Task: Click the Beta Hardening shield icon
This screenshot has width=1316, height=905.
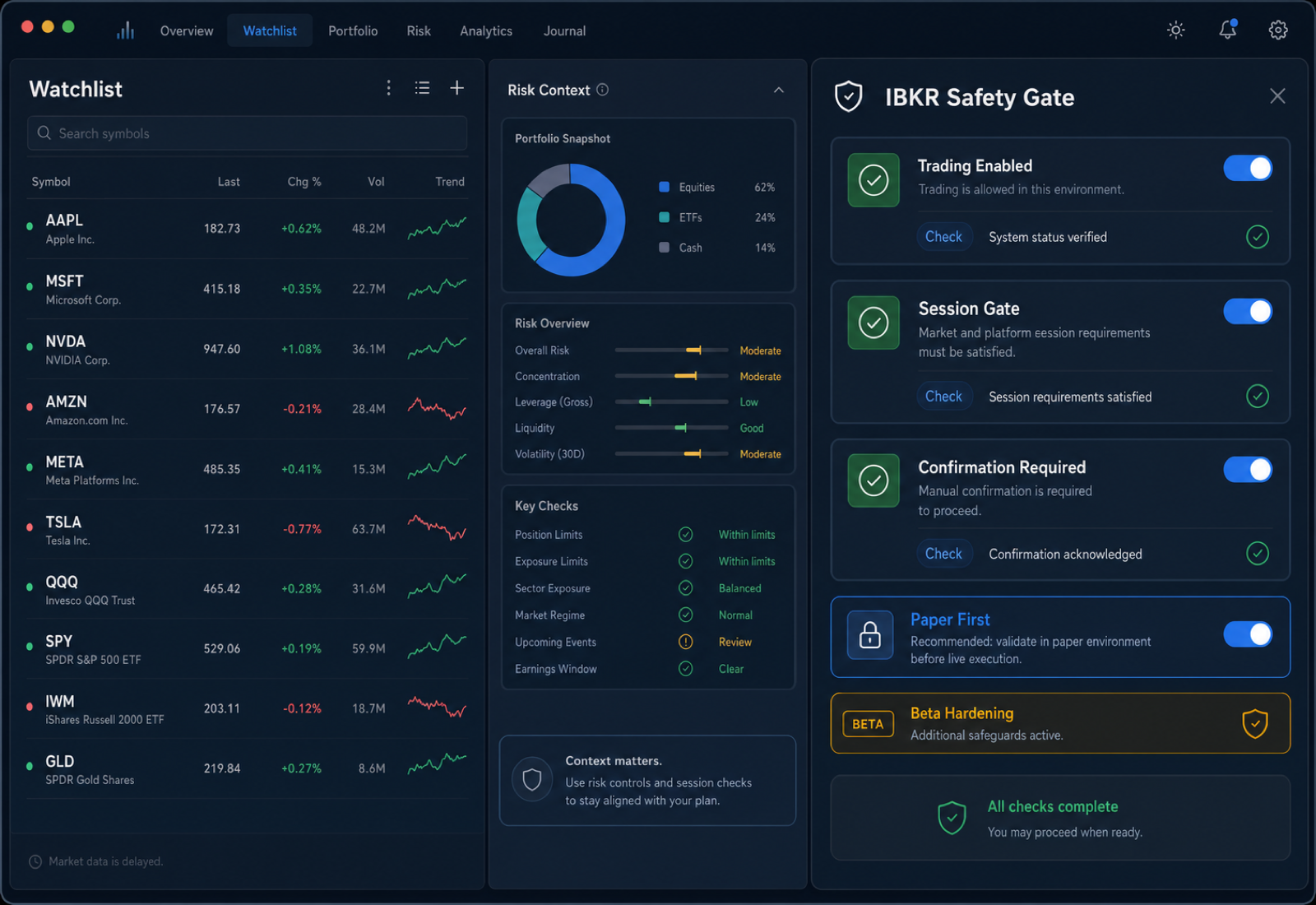Action: (1255, 724)
